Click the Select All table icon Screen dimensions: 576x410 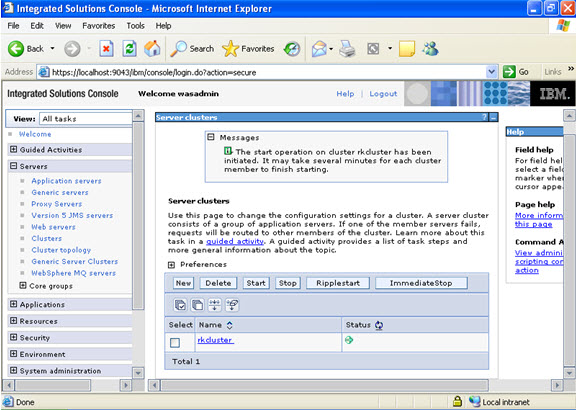tap(180, 305)
